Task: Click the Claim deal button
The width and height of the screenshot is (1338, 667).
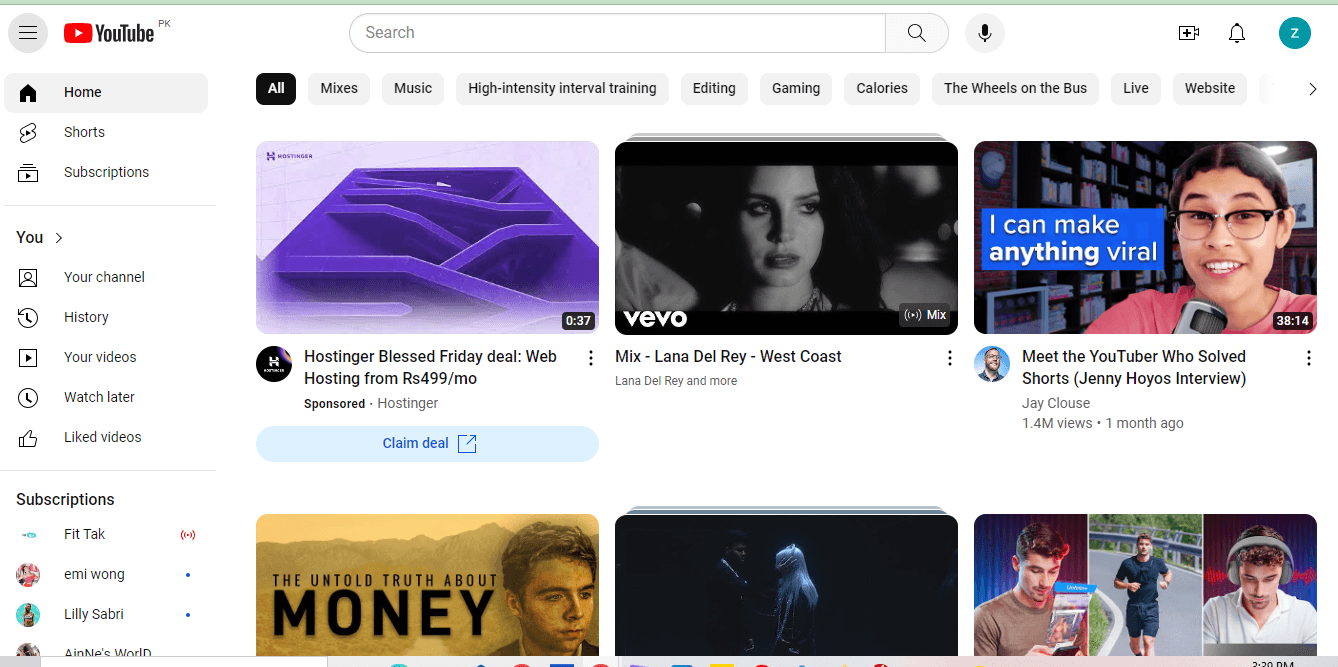Action: pyautogui.click(x=427, y=444)
